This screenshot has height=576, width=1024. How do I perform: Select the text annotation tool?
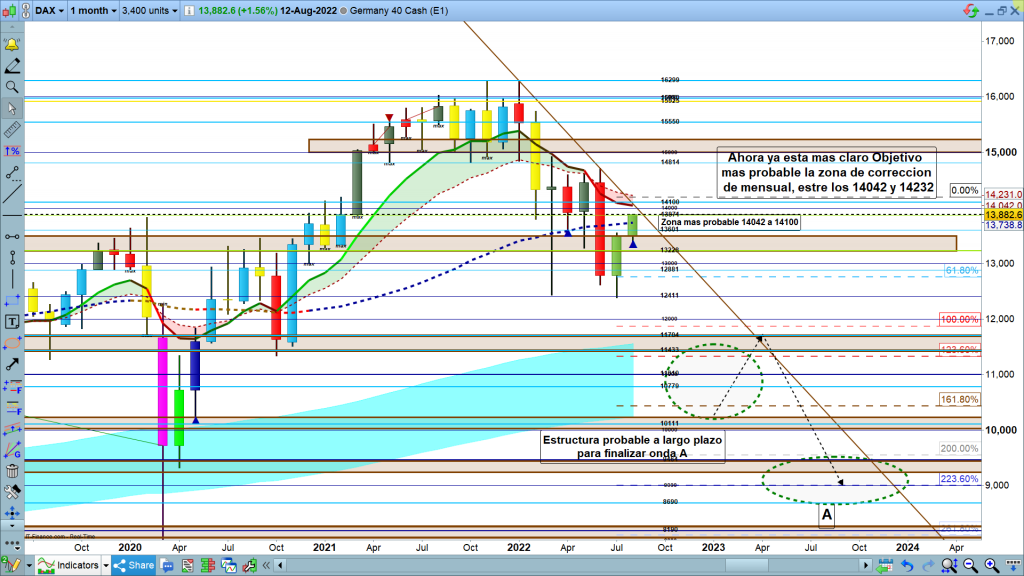[12, 322]
